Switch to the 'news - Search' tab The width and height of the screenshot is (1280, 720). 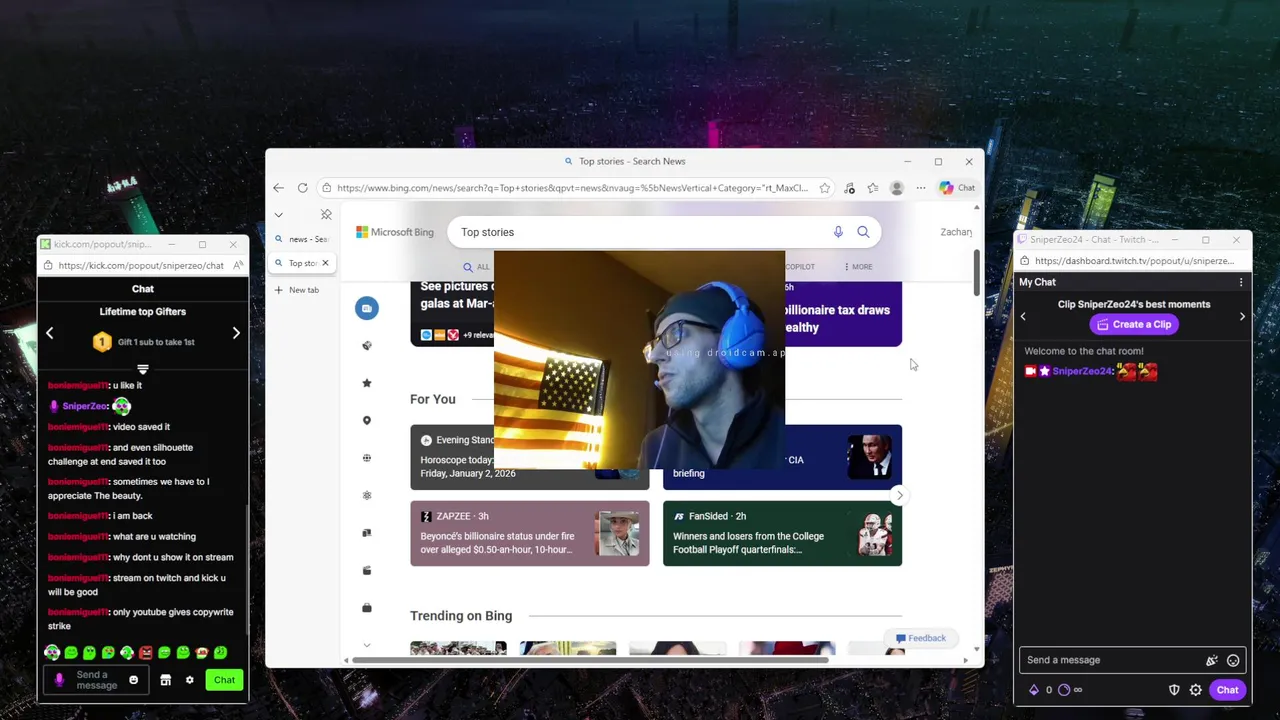pyautogui.click(x=303, y=239)
